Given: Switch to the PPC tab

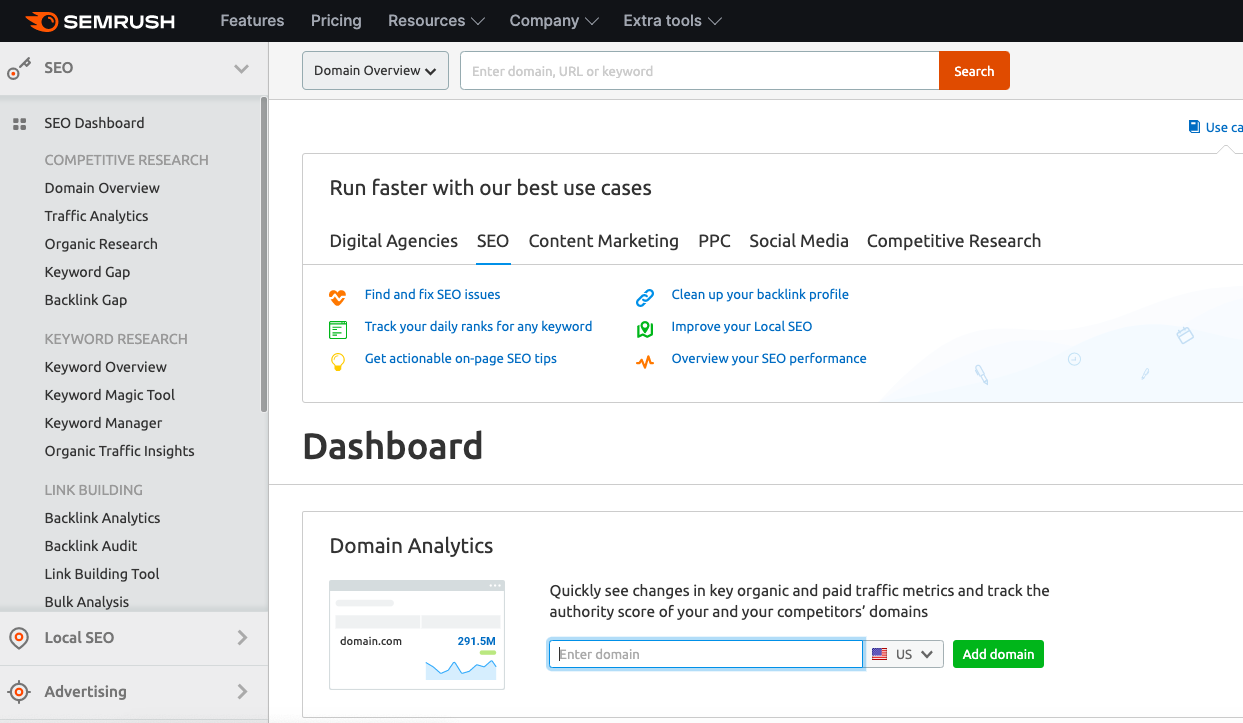Looking at the screenshot, I should [x=714, y=241].
